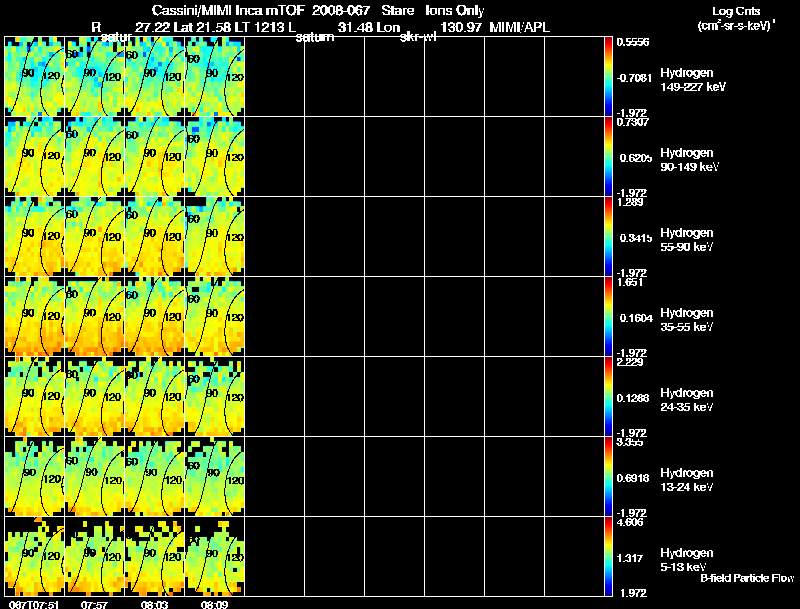
Task: Click the '067T07:51' time label
Action: tap(34, 604)
